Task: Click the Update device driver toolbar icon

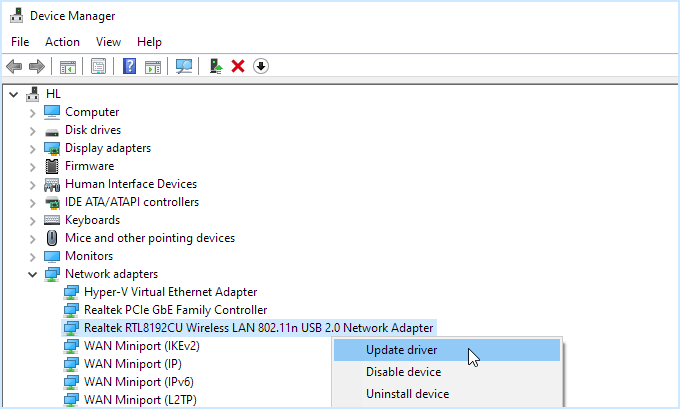Action: click(x=216, y=66)
